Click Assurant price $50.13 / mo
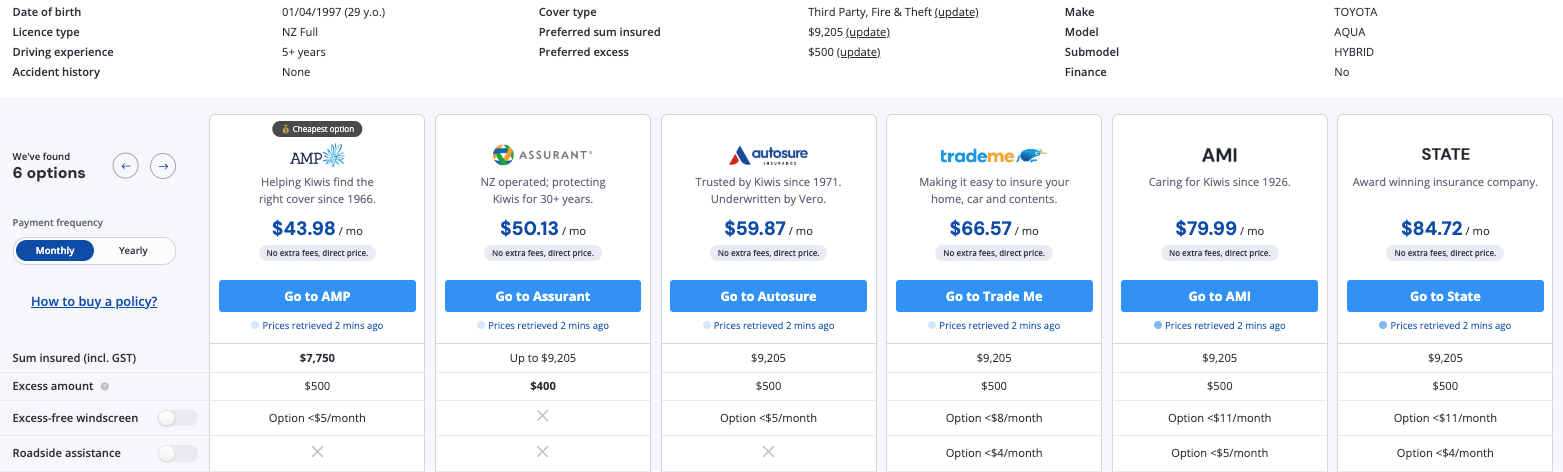 542,229
